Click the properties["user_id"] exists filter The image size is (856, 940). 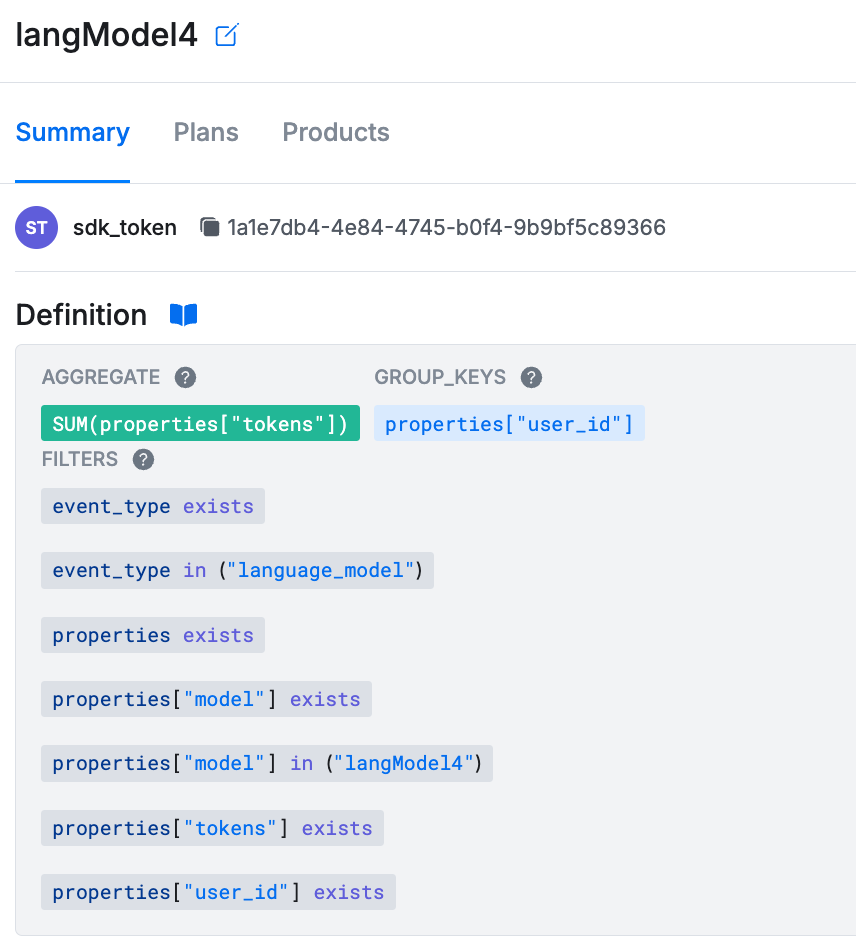218,892
